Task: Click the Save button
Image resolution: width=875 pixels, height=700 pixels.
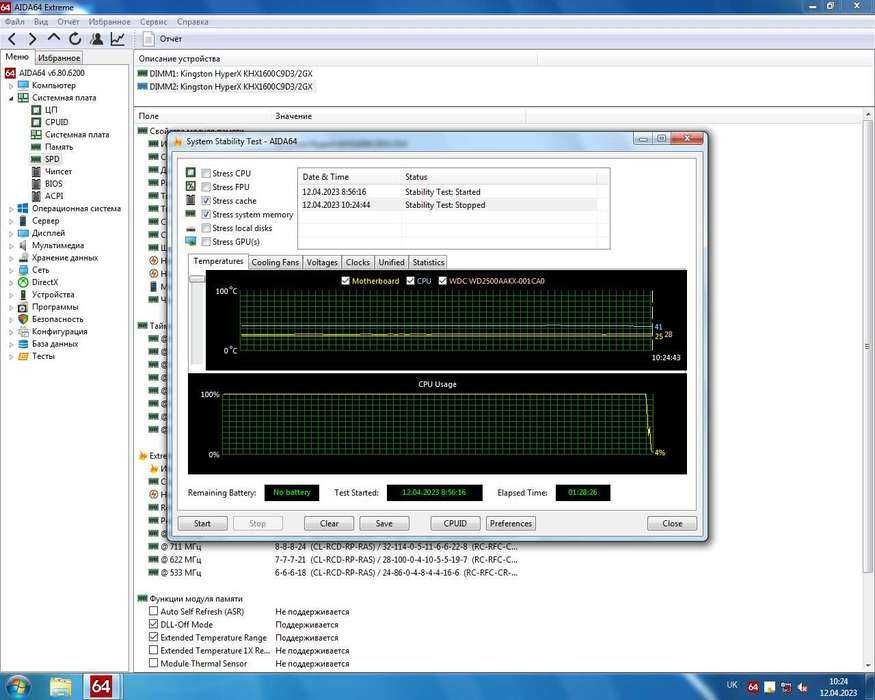Action: (384, 524)
